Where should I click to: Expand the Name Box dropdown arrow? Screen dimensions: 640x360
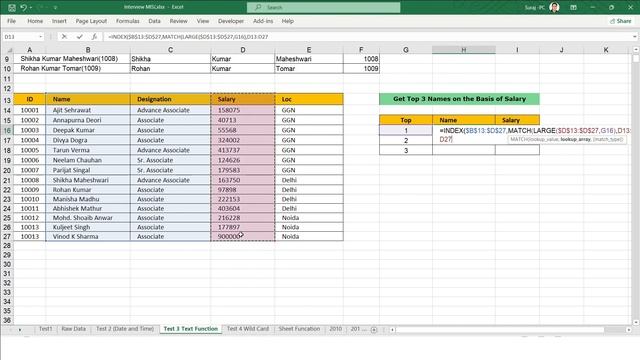tap(40, 37)
